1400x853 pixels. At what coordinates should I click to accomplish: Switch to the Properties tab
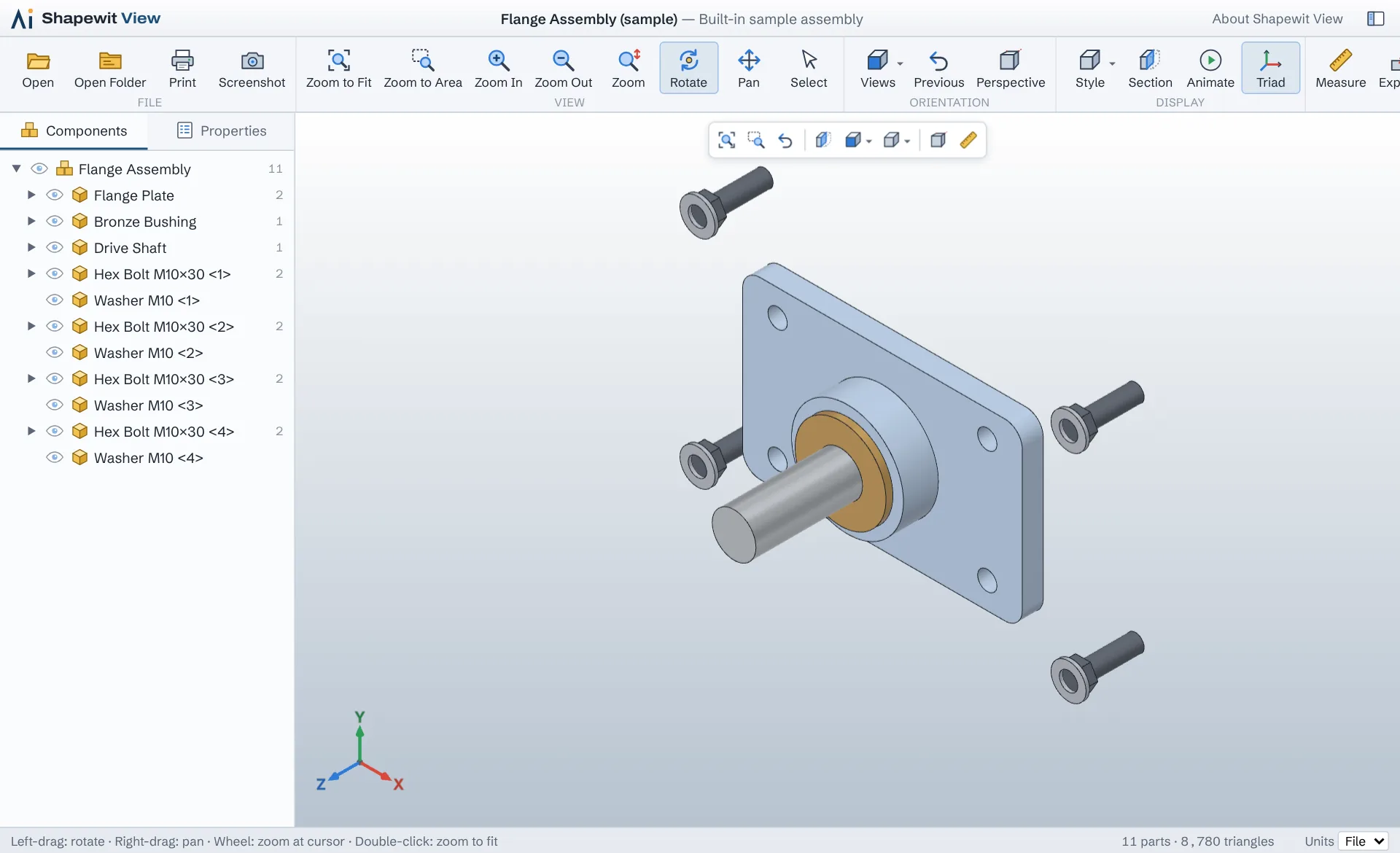tap(222, 131)
